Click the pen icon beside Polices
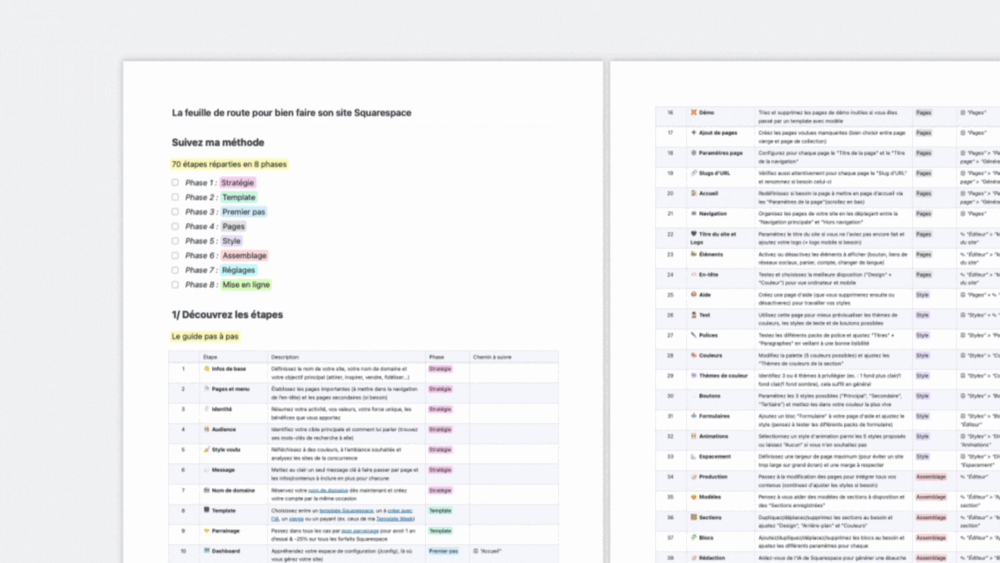This screenshot has width=1000, height=563. pyautogui.click(x=694, y=335)
